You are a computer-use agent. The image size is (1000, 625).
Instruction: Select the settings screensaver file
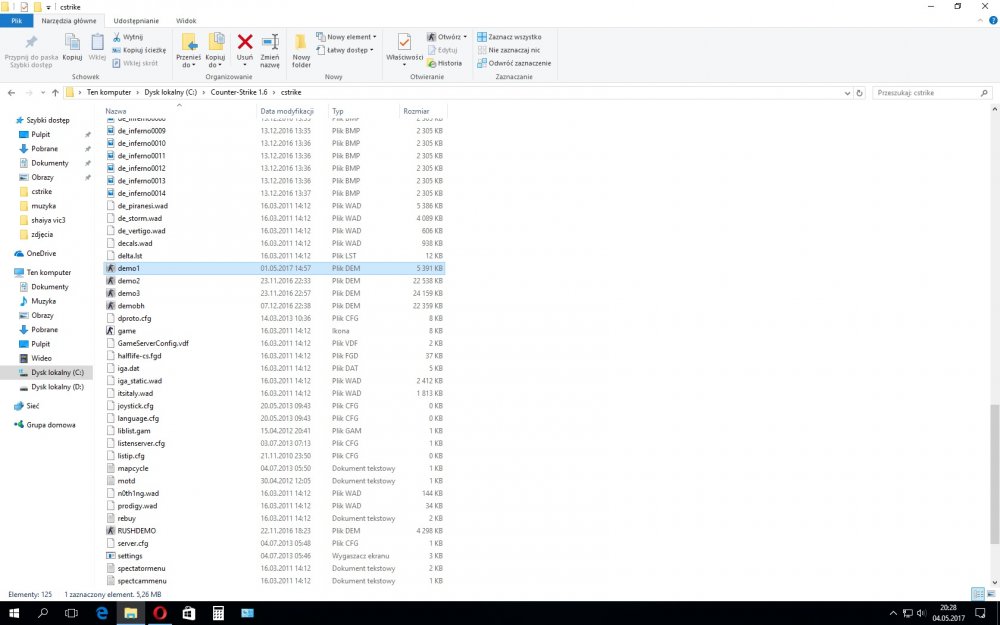tap(274, 555)
